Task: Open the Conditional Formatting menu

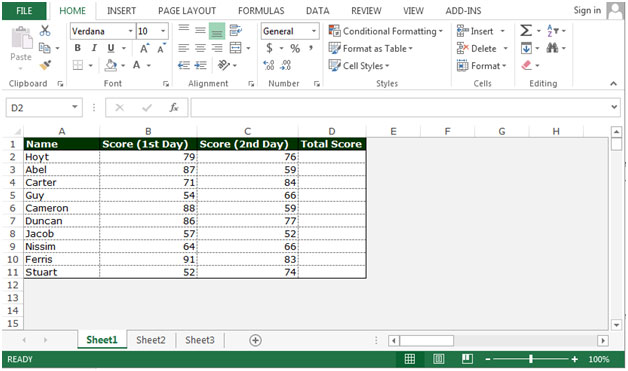Action: tap(386, 31)
